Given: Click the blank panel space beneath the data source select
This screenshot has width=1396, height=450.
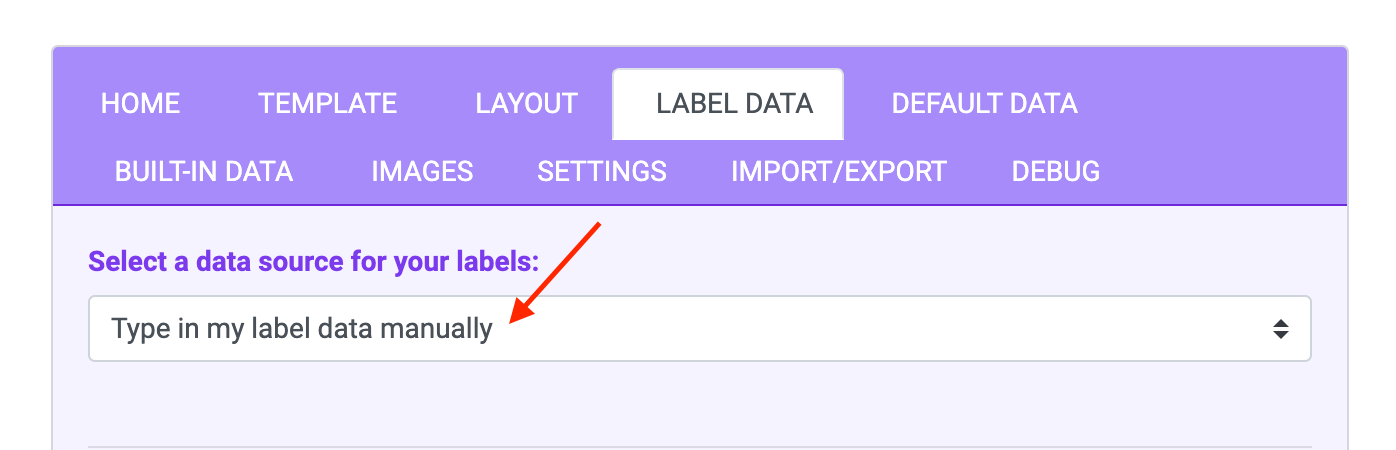Looking at the screenshot, I should click(x=699, y=402).
